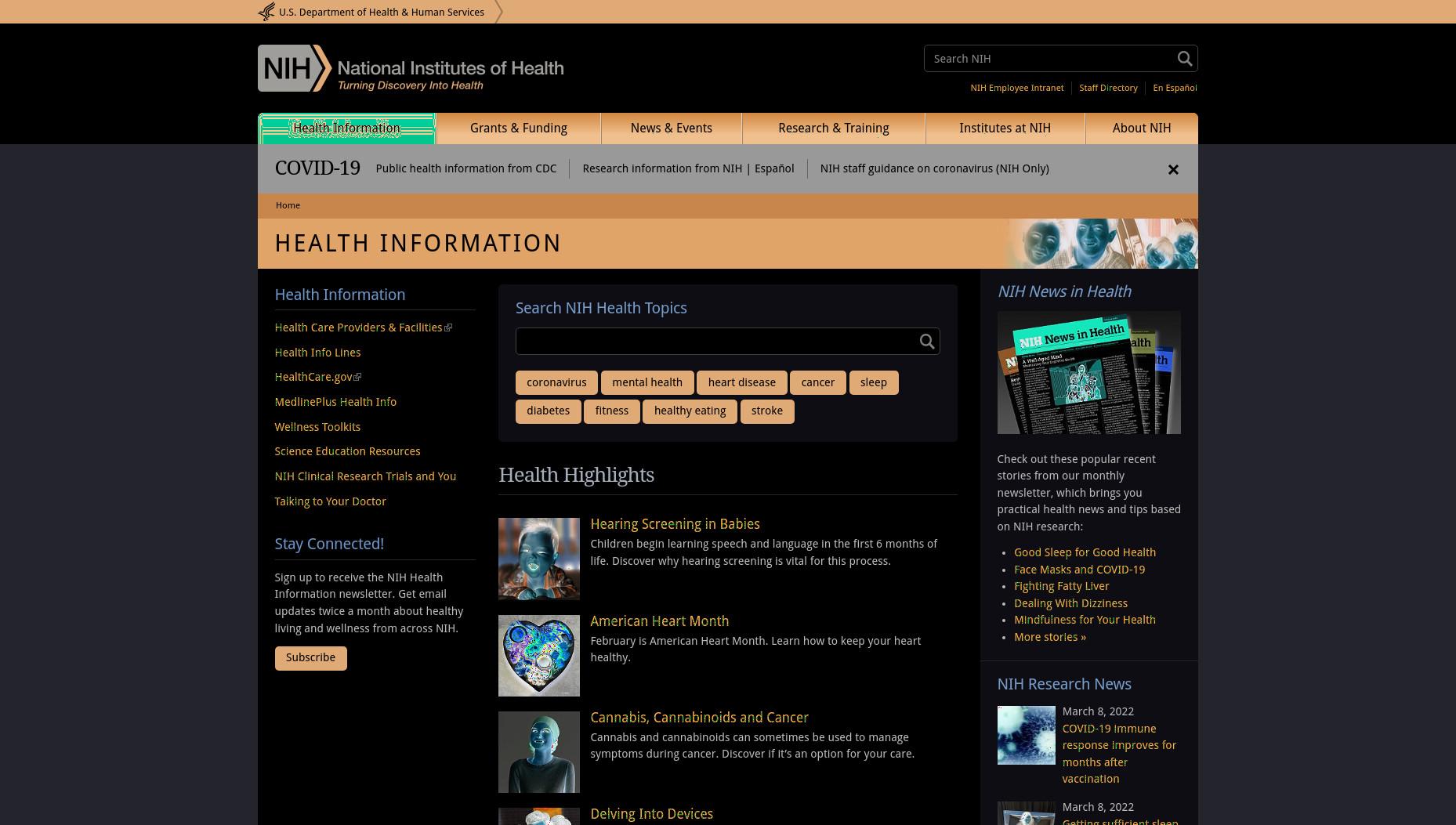Screen dimensions: 1456x825
Task: Select the healthy eating topic tag
Action: click(x=690, y=411)
